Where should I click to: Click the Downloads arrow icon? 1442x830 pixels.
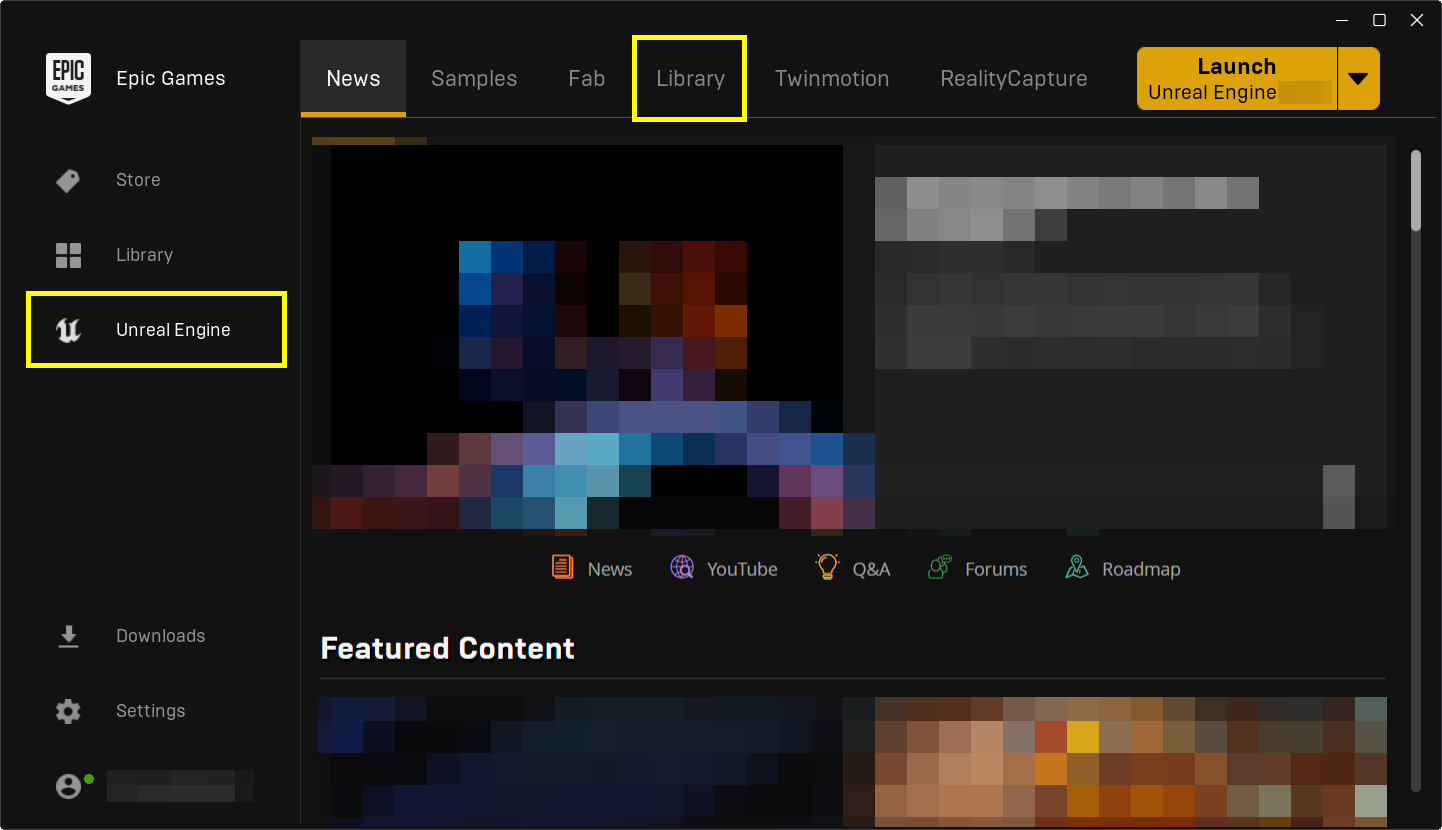point(68,636)
